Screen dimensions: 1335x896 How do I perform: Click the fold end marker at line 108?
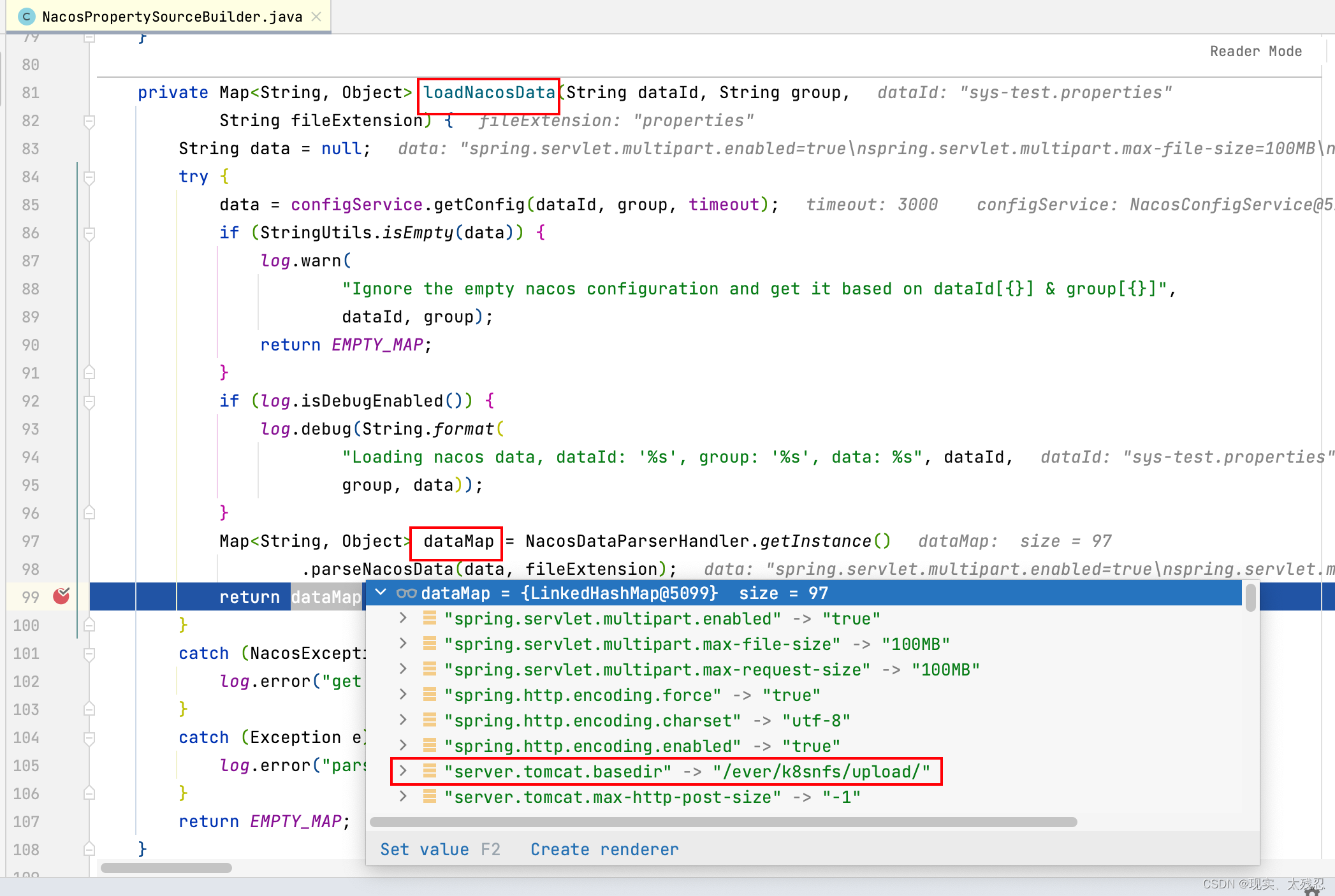89,849
